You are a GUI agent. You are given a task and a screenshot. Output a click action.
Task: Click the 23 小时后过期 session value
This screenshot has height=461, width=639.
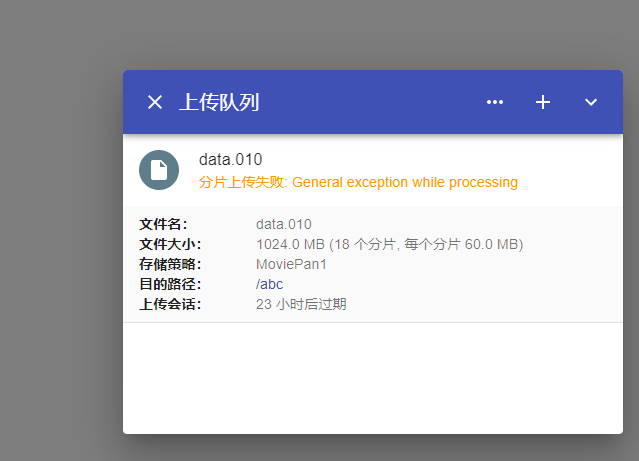click(301, 304)
